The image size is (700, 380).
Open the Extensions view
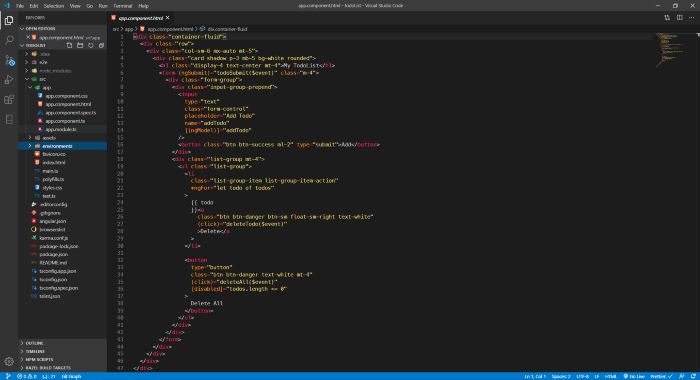pos(9,99)
